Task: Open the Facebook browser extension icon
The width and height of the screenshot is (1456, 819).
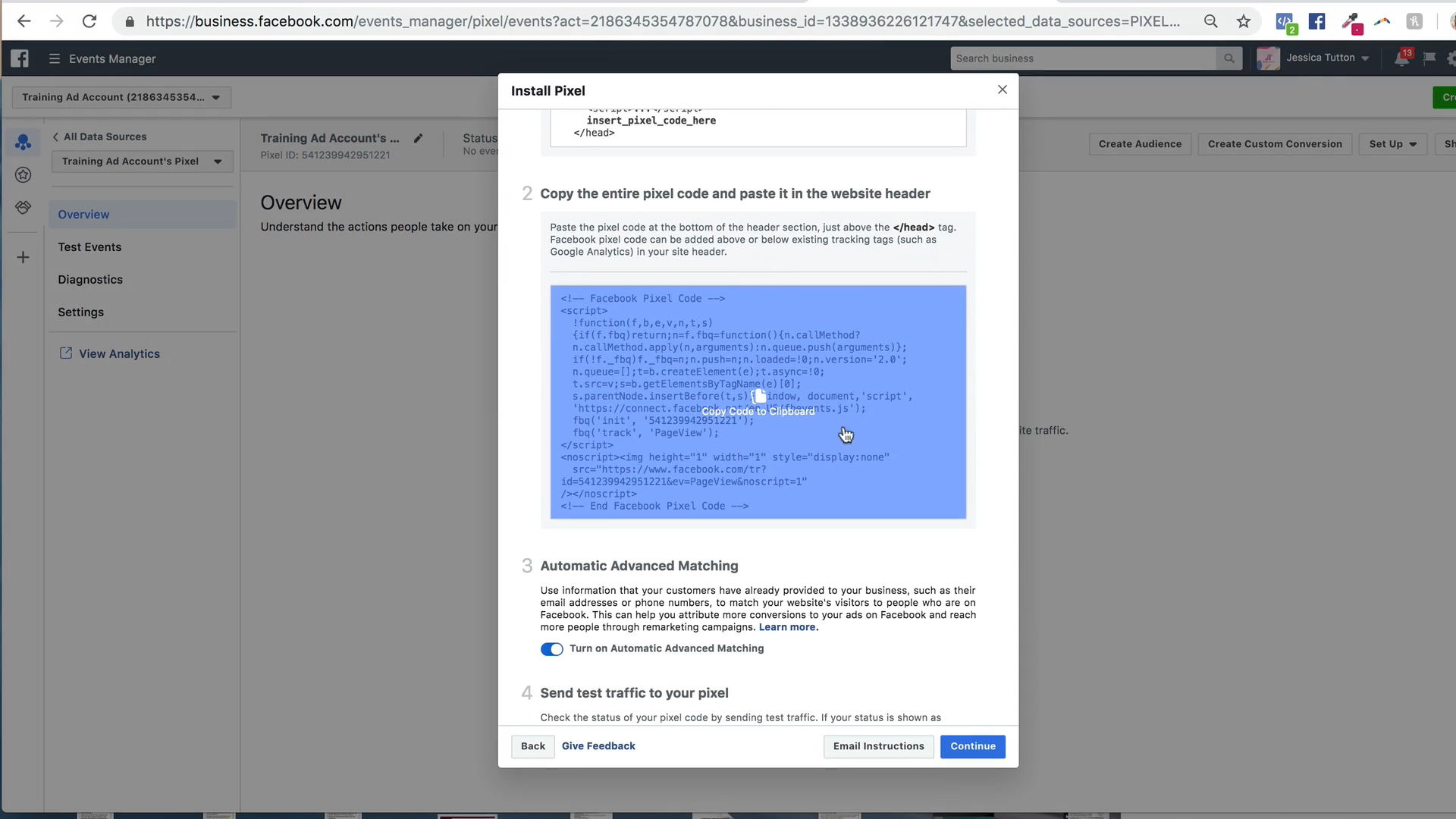Action: point(1317,21)
